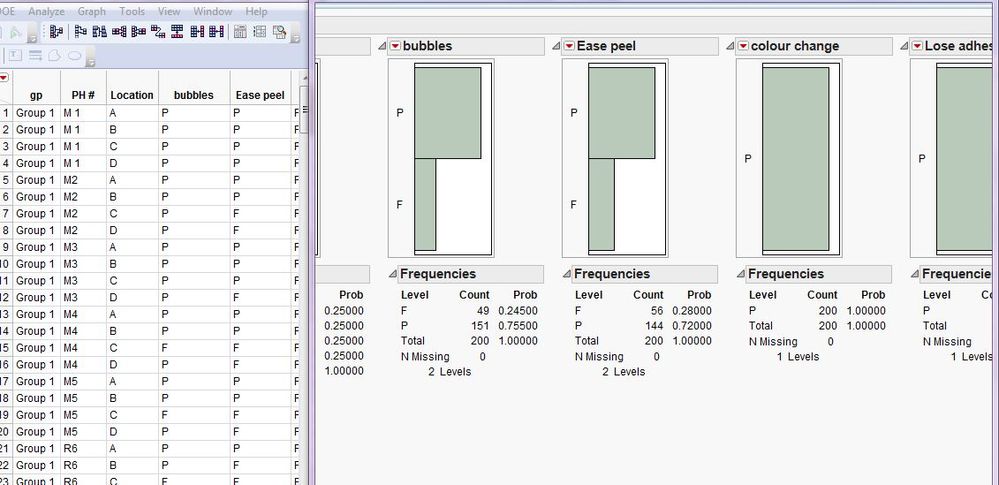Open the Help menu
The image size is (999, 485).
tap(256, 11)
